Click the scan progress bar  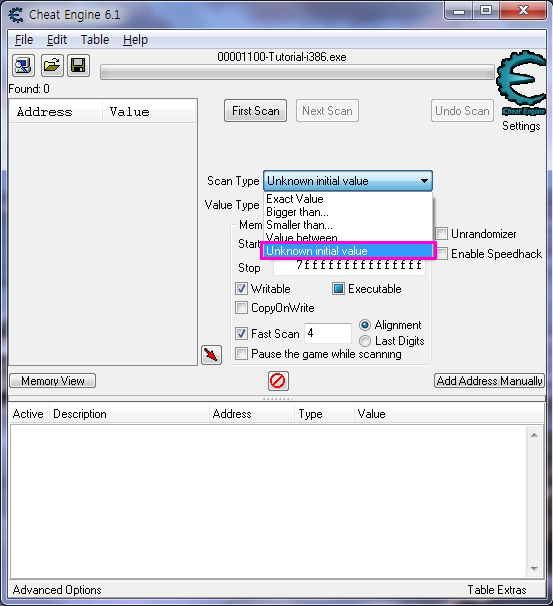pos(297,72)
